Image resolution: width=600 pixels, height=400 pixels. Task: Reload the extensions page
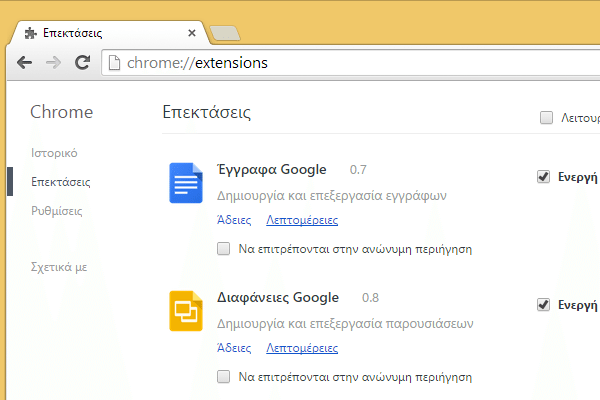(82, 62)
